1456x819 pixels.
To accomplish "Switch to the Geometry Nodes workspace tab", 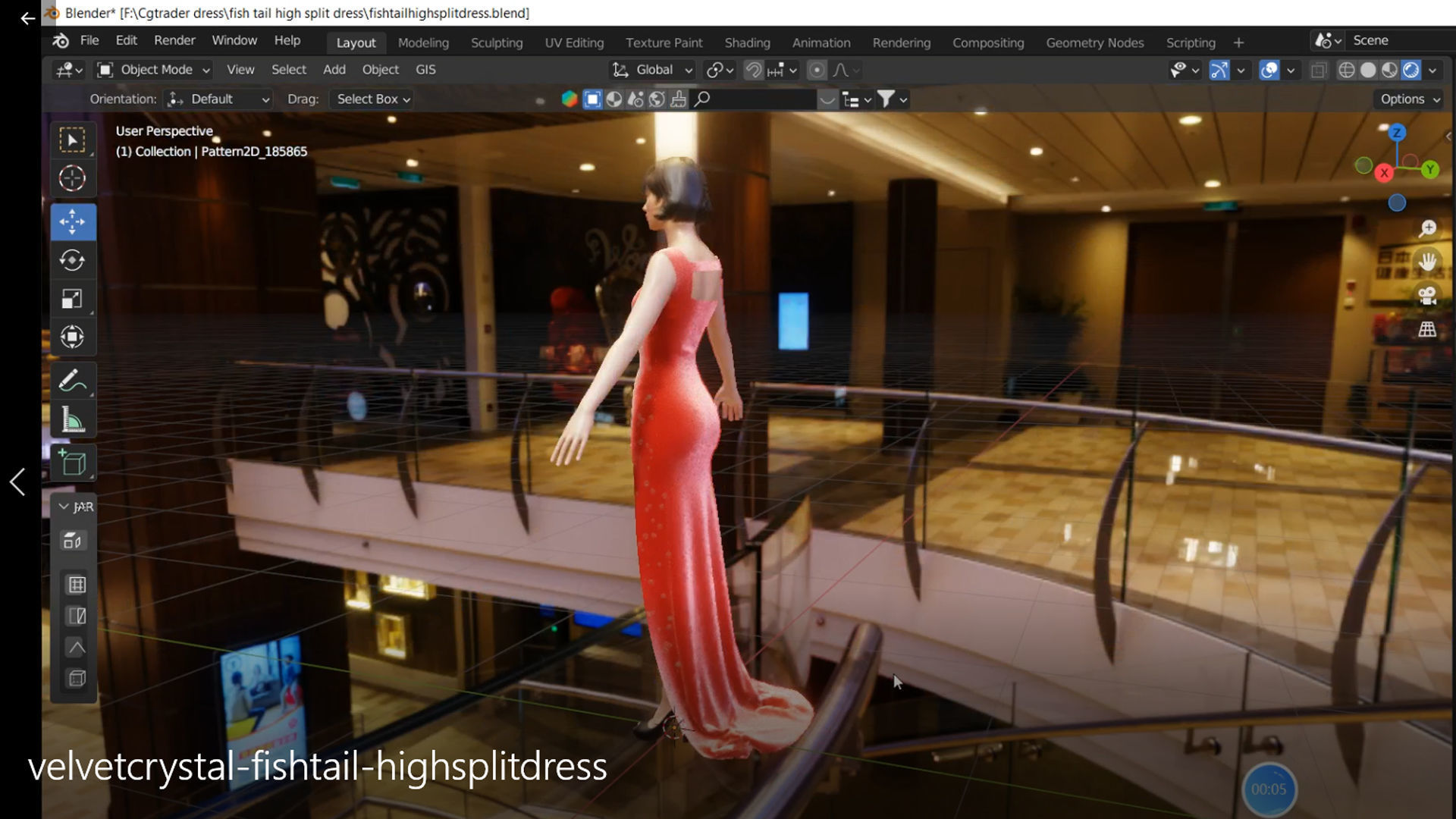I will click(1094, 43).
